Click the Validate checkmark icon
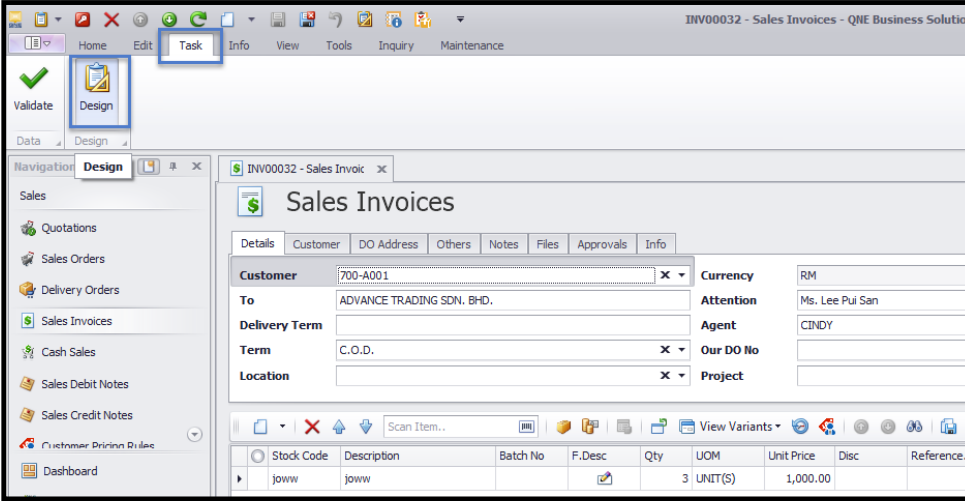The width and height of the screenshot is (965, 501). 33,80
